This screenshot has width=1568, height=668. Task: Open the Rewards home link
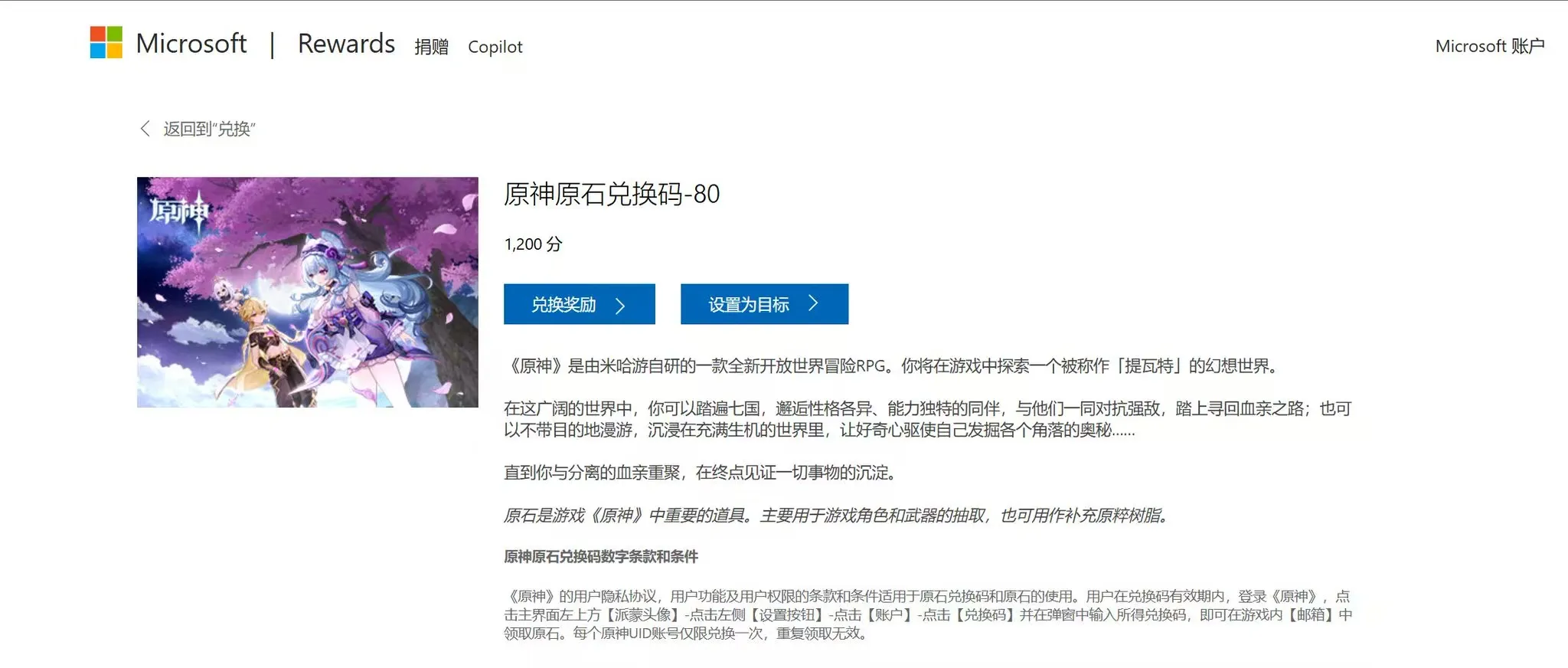point(346,44)
